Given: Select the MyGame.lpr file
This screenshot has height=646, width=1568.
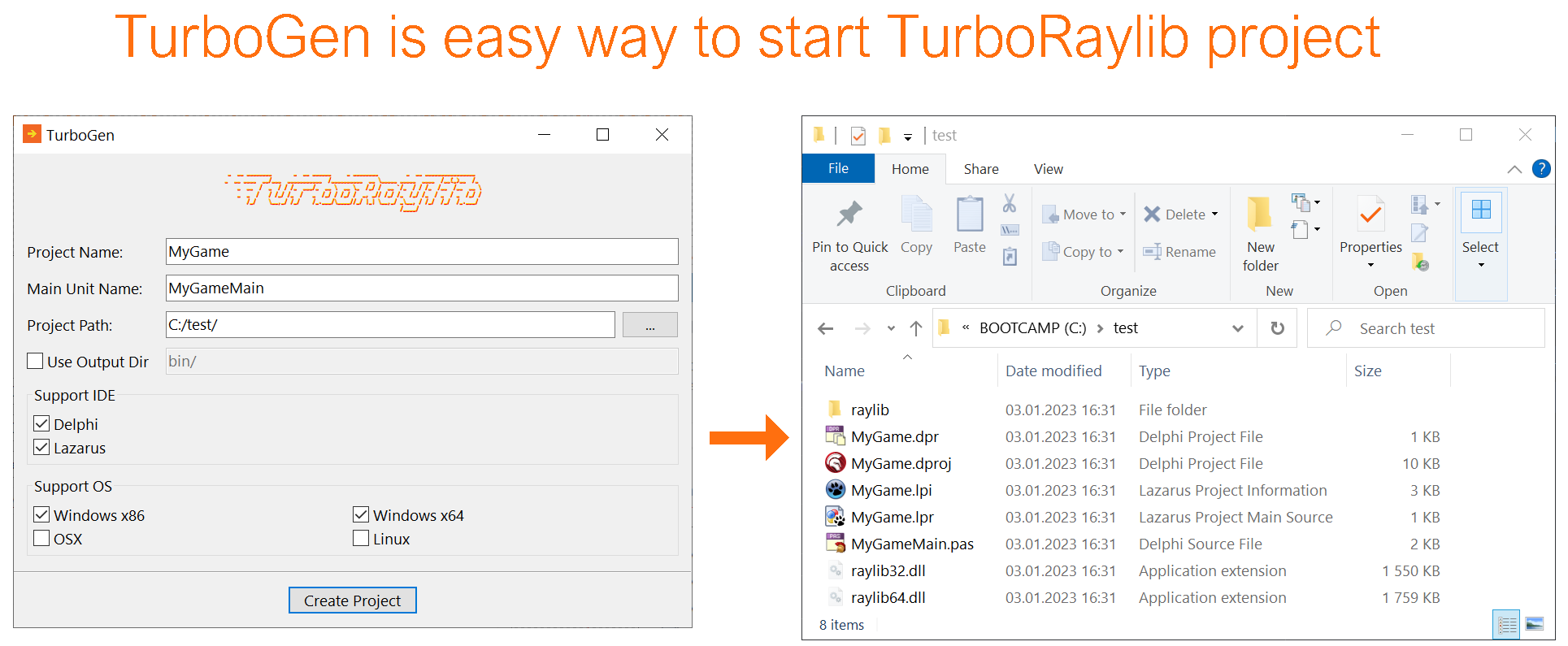Looking at the screenshot, I should (1133, 517).
